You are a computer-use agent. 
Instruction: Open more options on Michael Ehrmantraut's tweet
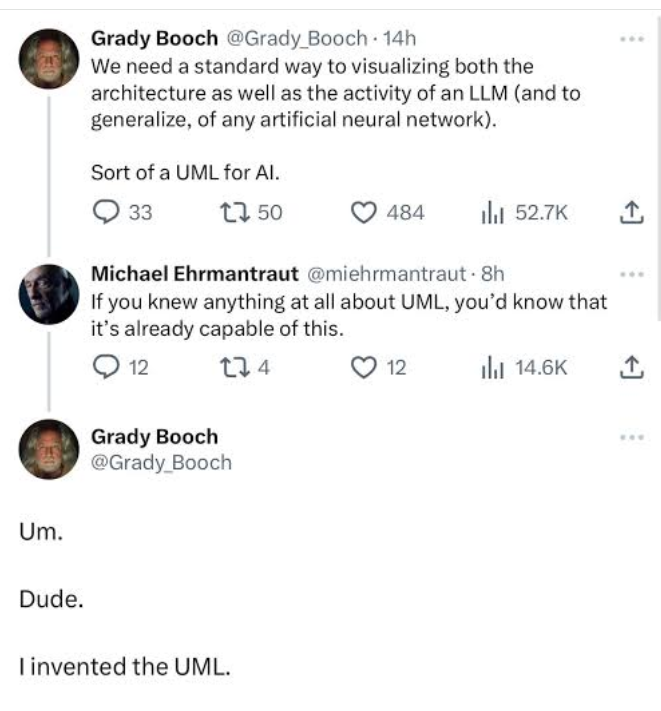click(x=630, y=273)
